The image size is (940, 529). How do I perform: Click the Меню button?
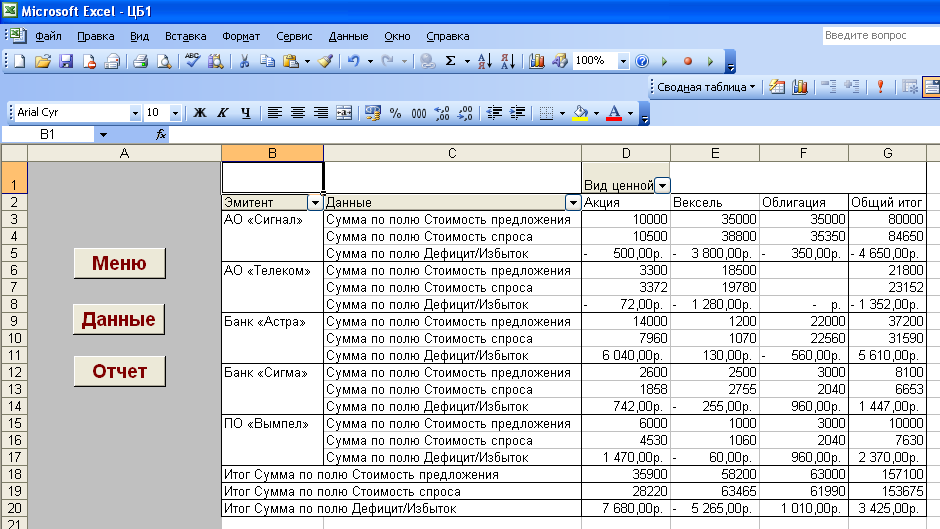point(119,263)
